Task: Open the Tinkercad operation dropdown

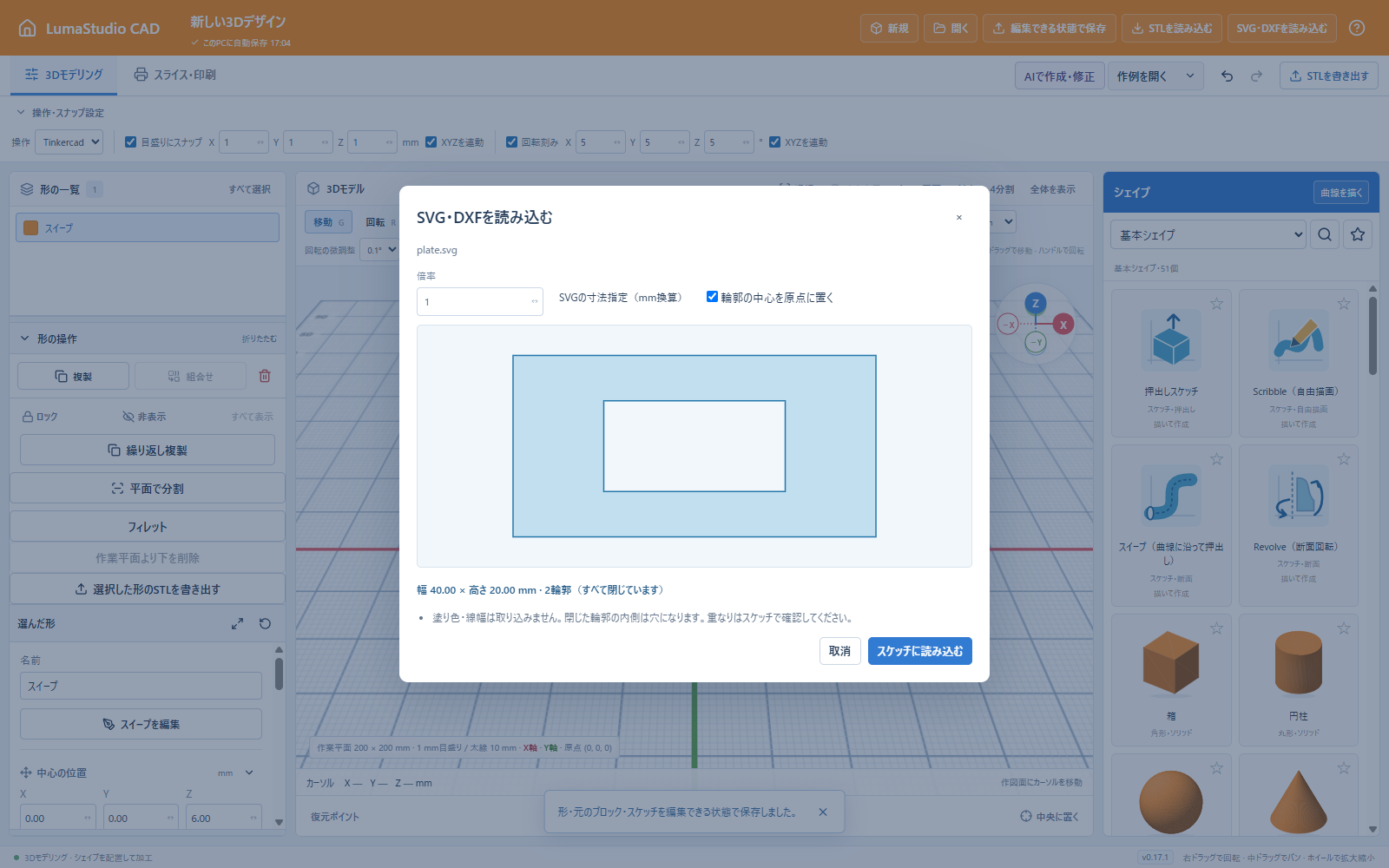Action: [69, 142]
